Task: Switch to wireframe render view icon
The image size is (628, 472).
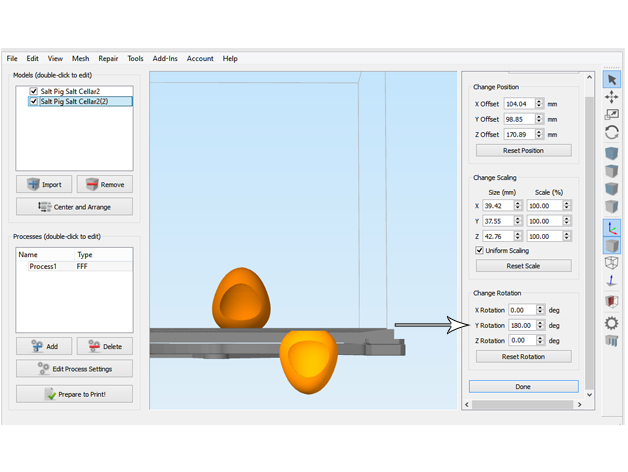Action: pos(612,263)
